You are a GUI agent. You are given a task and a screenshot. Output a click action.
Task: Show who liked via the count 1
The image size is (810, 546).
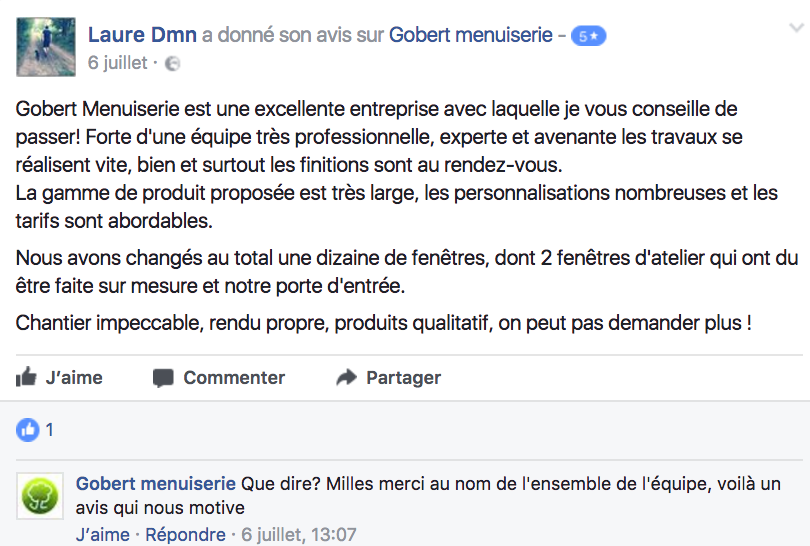50,430
